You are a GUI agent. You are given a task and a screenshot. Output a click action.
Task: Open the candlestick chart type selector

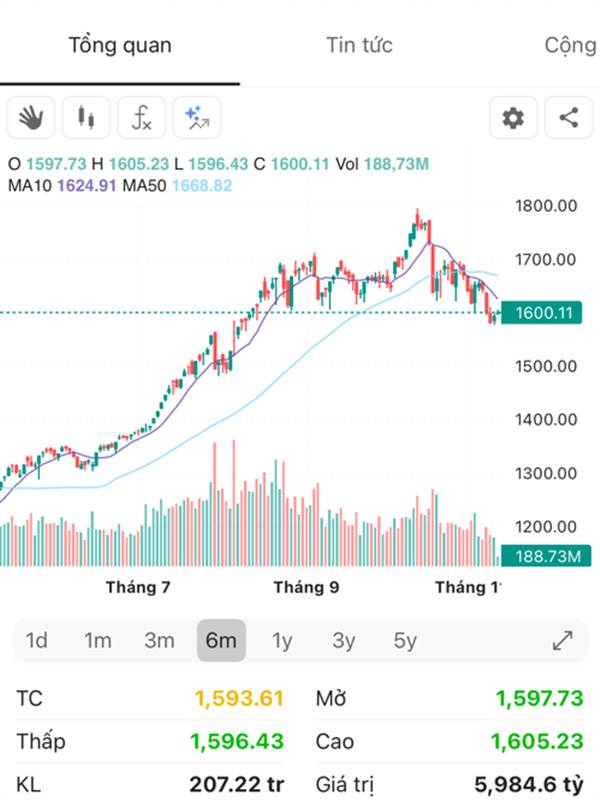[x=87, y=119]
